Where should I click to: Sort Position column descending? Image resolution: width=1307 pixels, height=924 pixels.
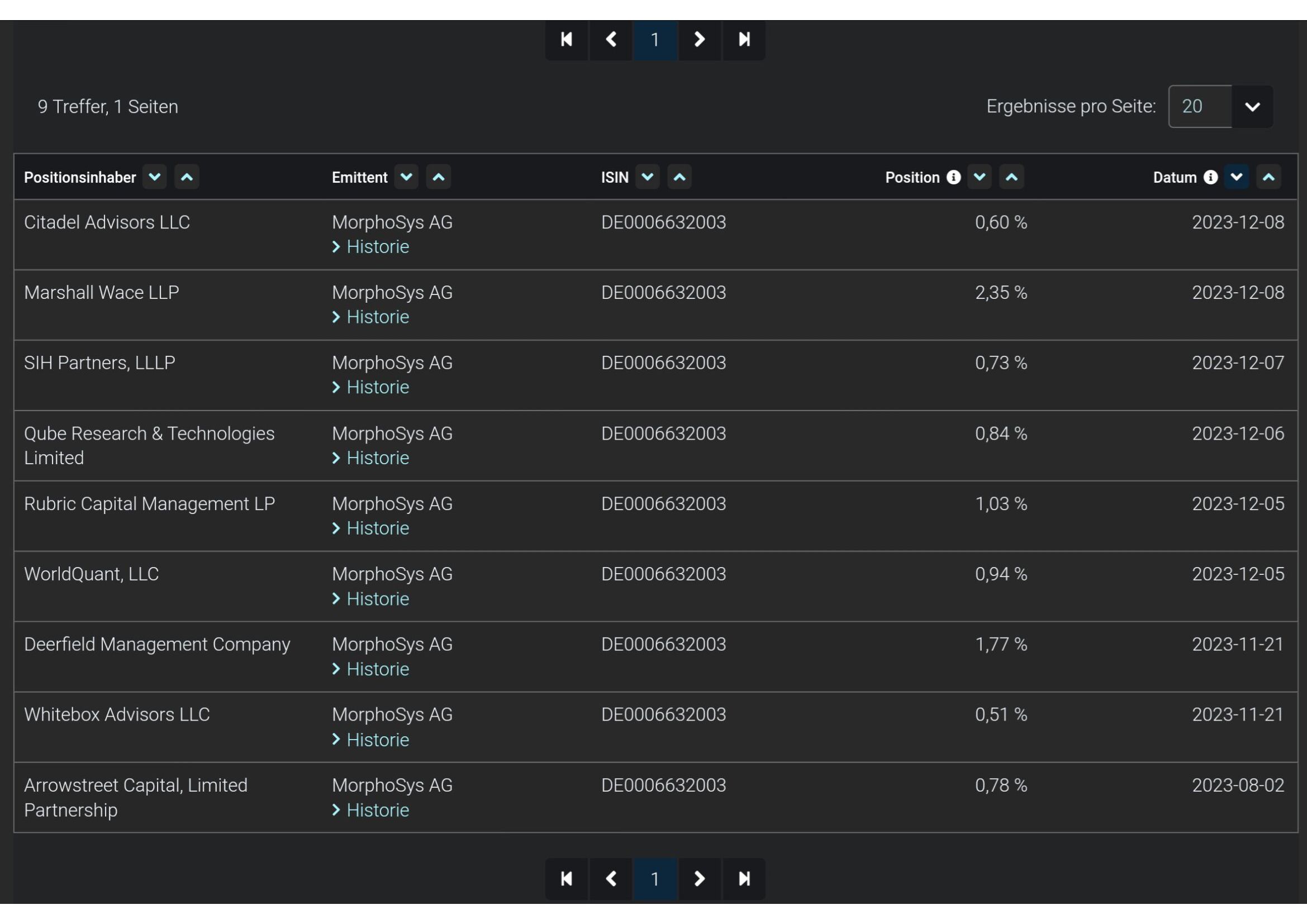point(979,177)
